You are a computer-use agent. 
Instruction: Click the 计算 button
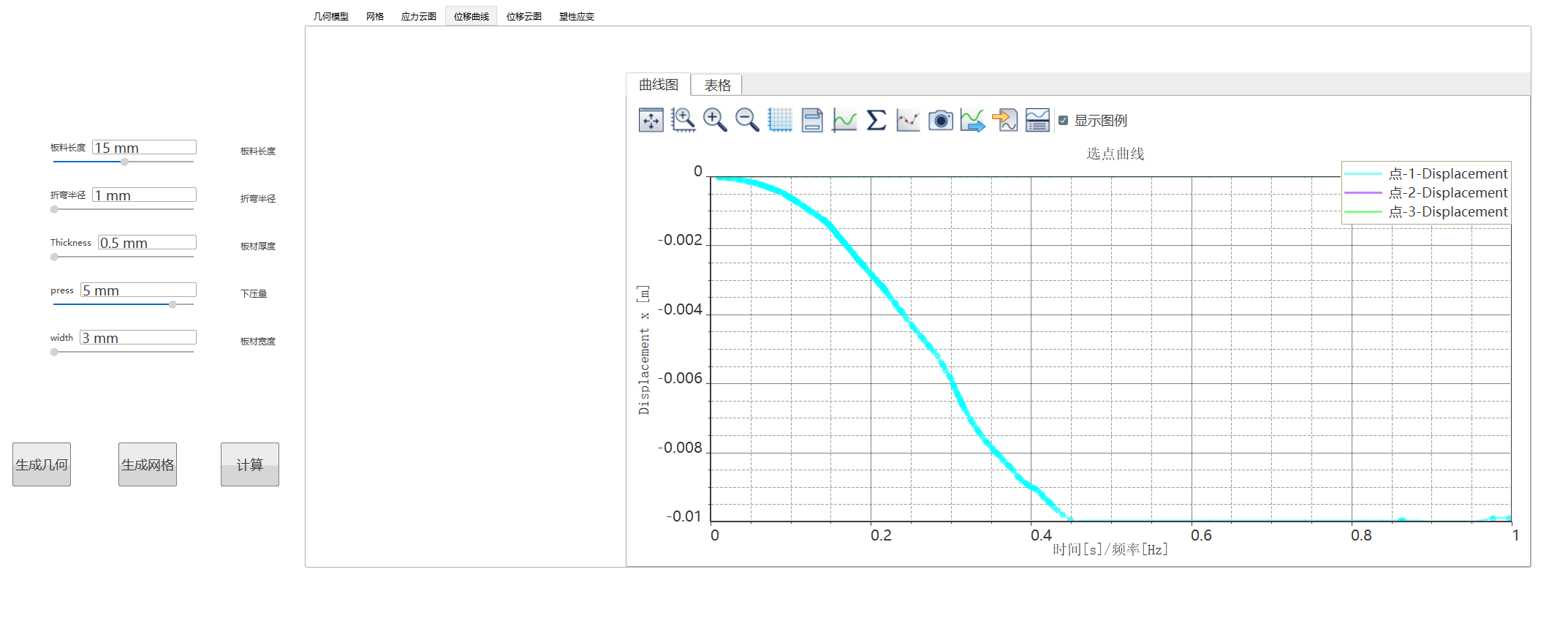250,464
